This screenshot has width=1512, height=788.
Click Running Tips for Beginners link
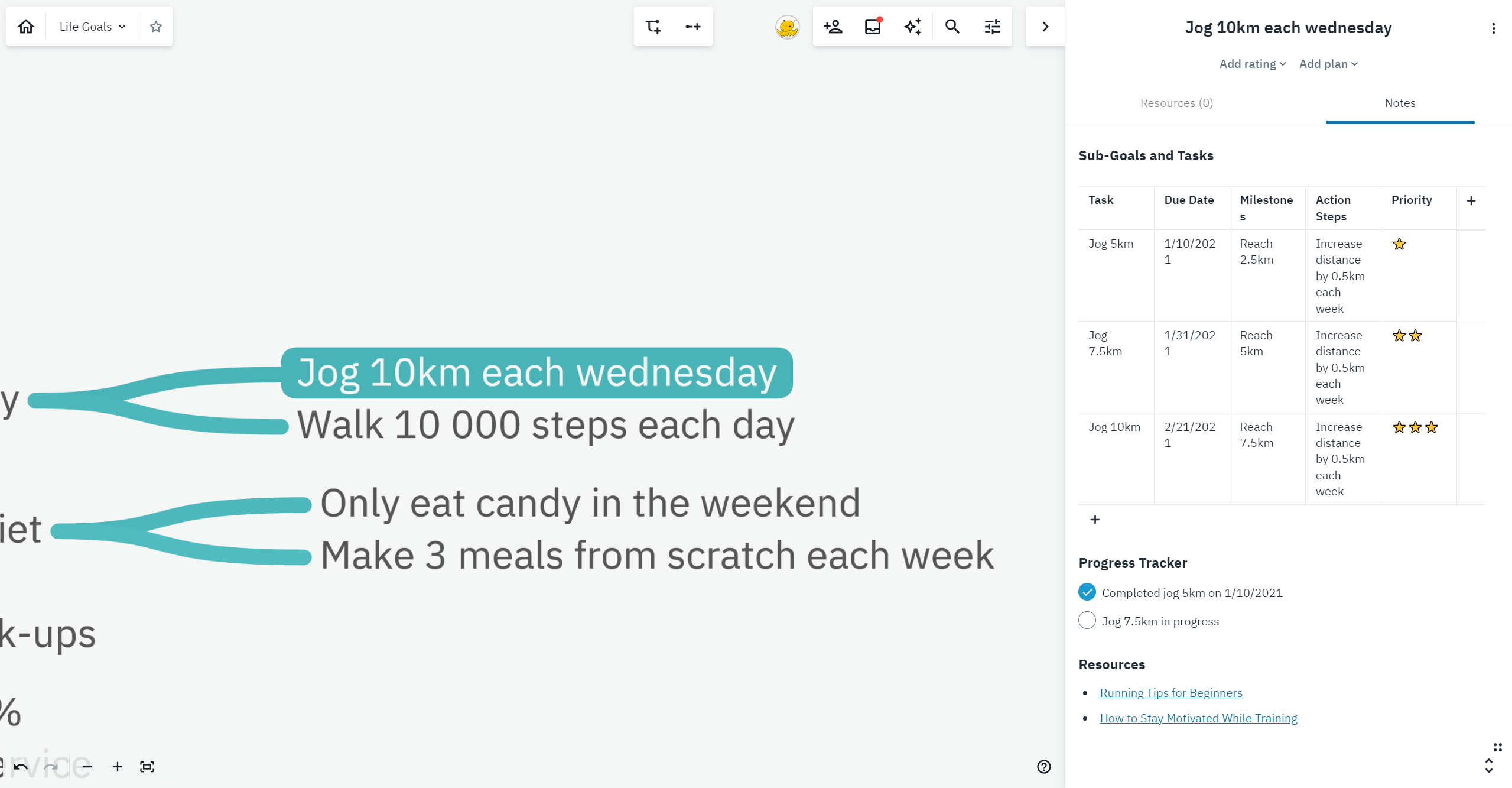coord(1171,692)
